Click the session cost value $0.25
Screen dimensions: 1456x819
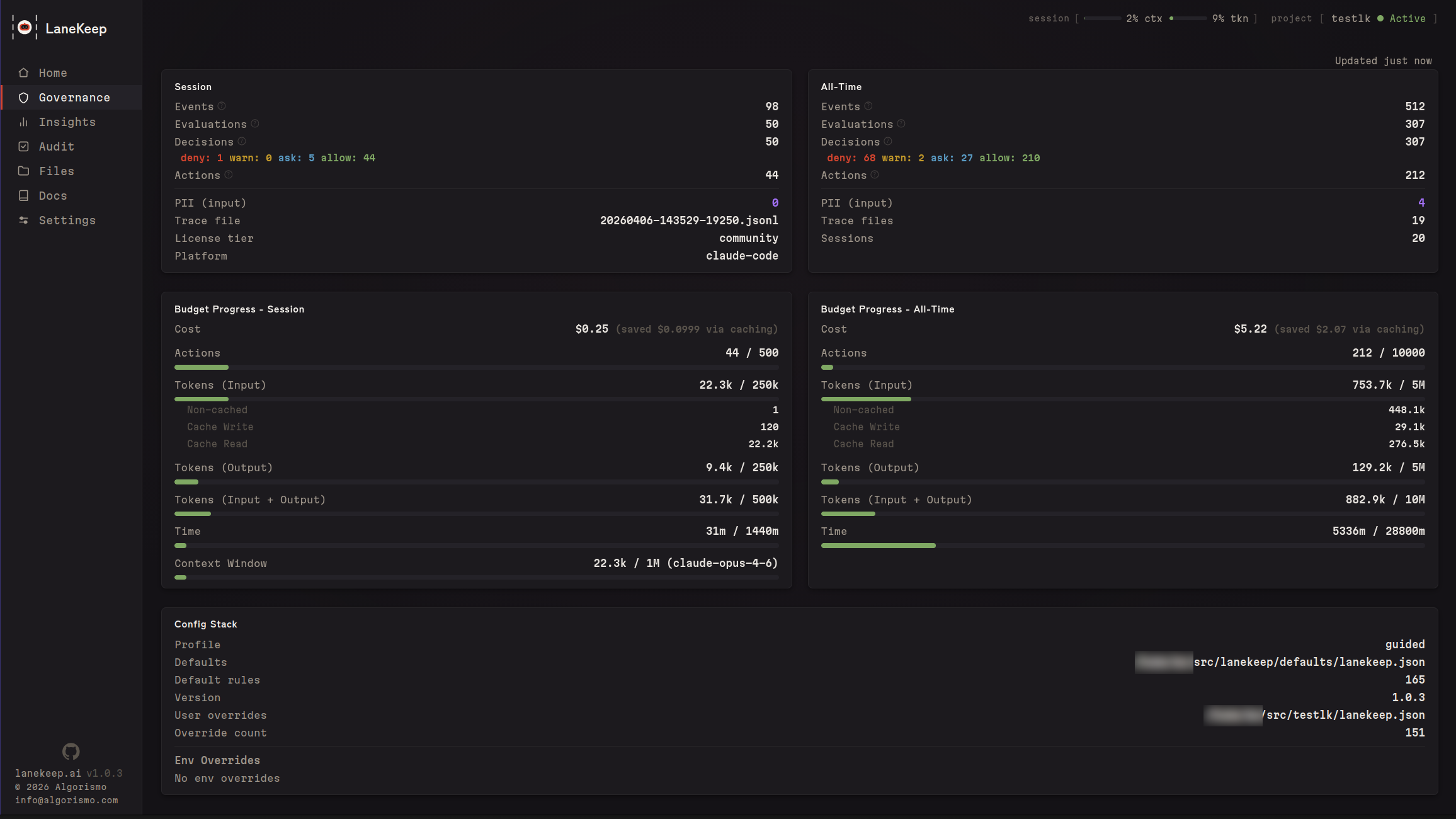click(x=592, y=329)
